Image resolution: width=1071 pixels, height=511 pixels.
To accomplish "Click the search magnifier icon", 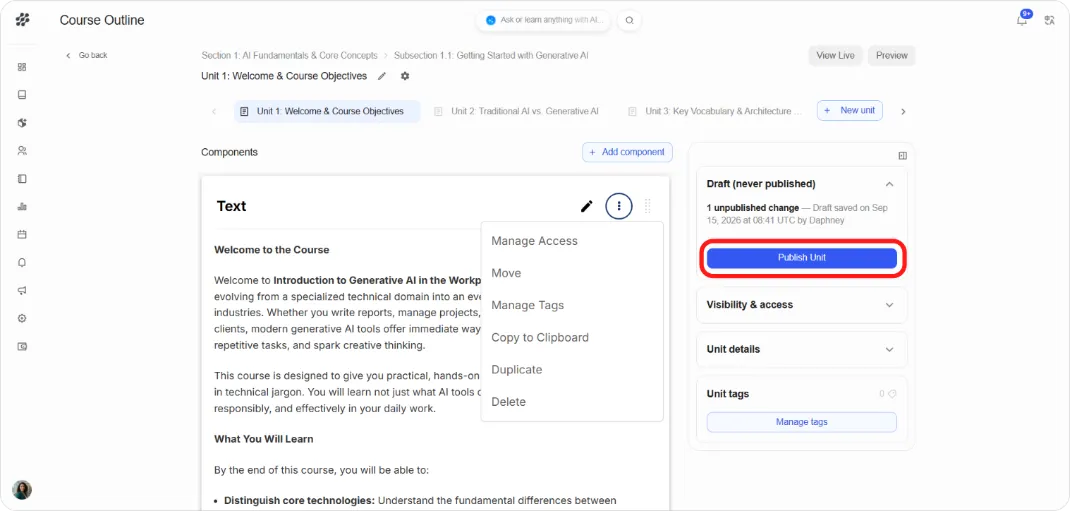I will [629, 20].
